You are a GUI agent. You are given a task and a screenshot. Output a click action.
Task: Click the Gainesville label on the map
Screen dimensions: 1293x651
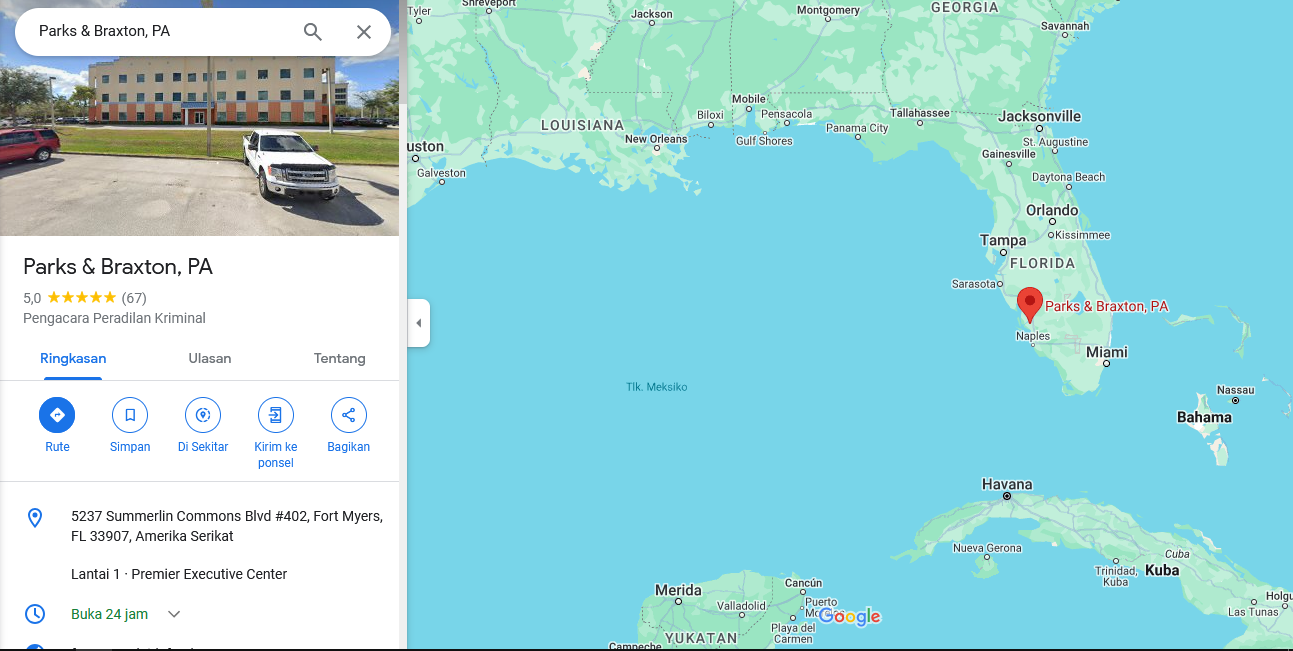1009,154
